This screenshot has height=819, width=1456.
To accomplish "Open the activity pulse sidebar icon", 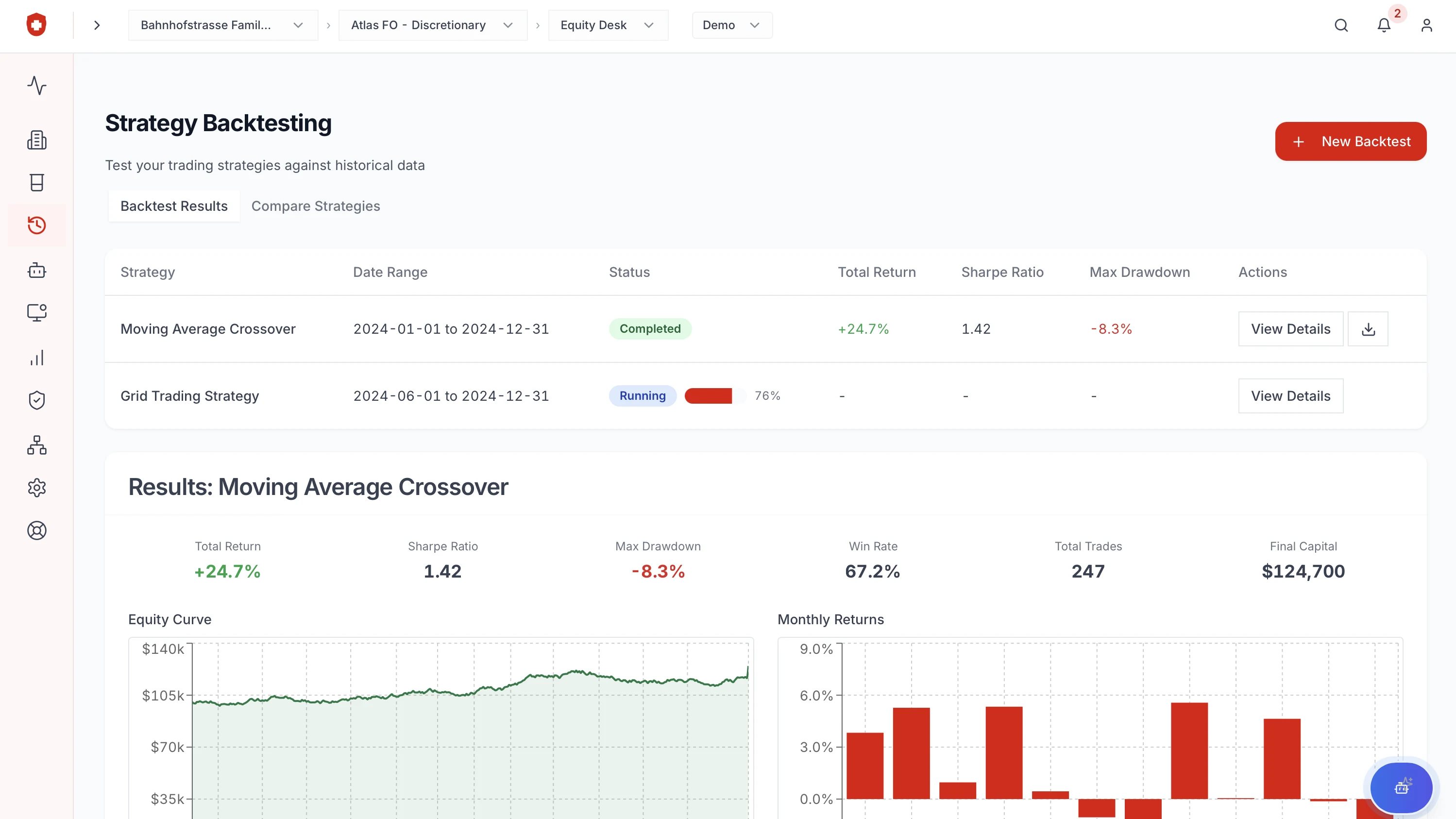I will click(37, 85).
